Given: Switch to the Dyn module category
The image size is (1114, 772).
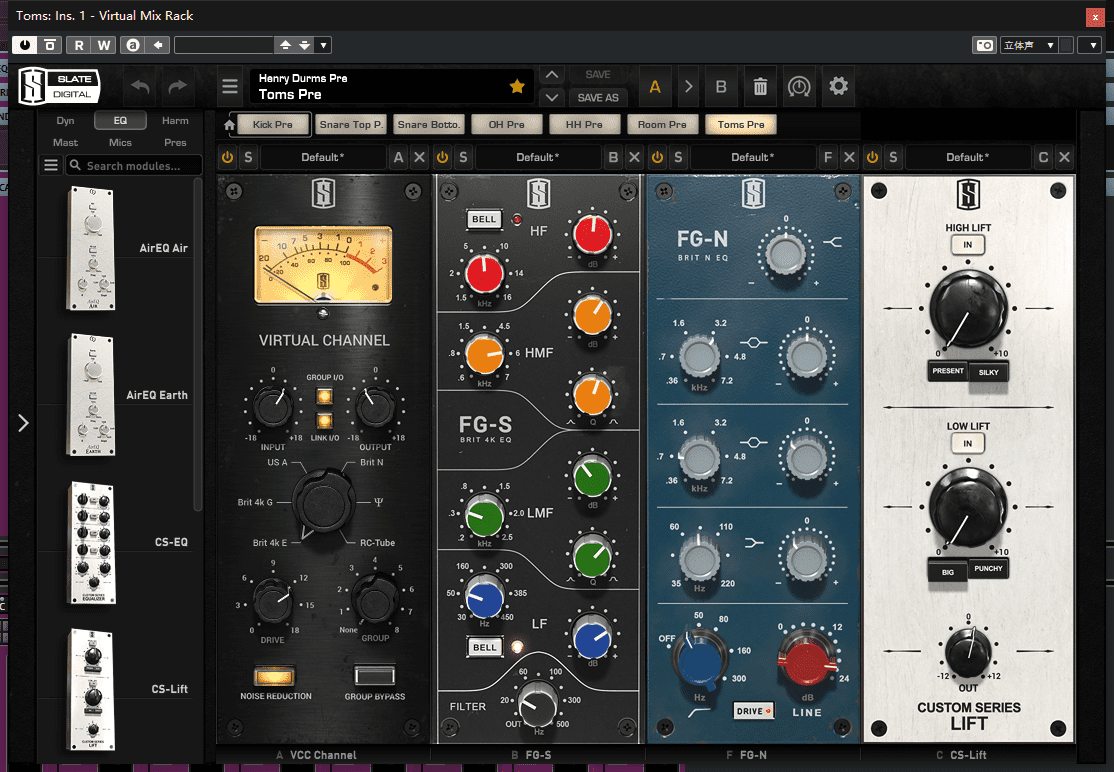Looking at the screenshot, I should pos(65,121).
